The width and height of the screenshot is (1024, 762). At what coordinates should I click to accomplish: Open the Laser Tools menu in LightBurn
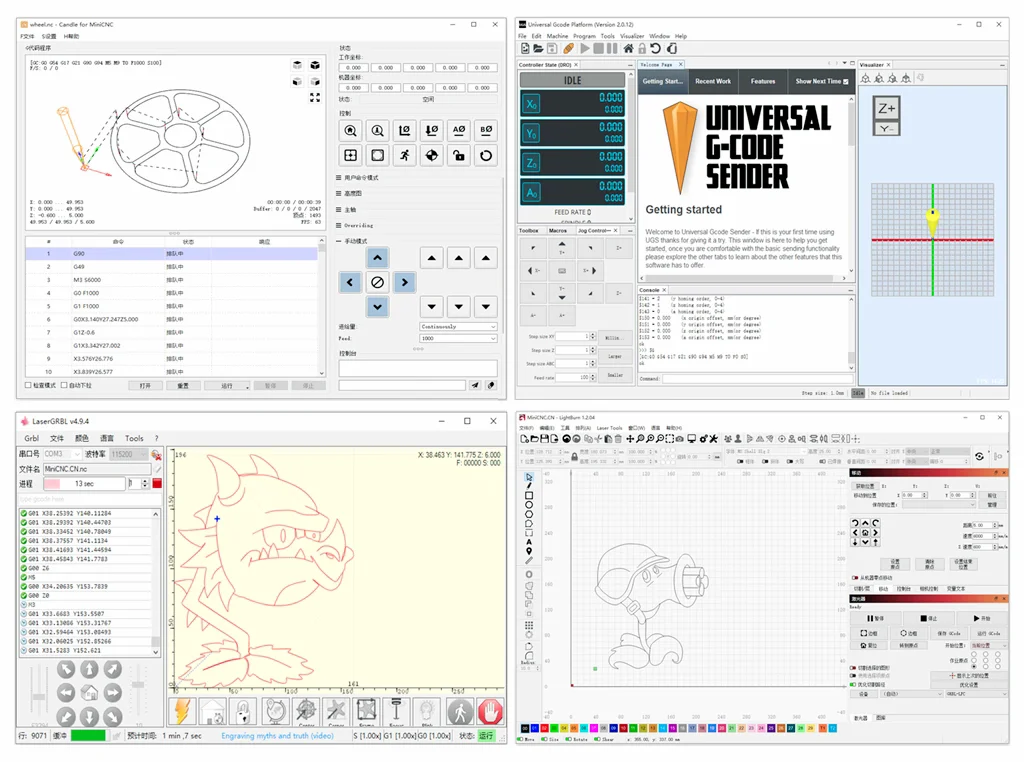(x=609, y=428)
